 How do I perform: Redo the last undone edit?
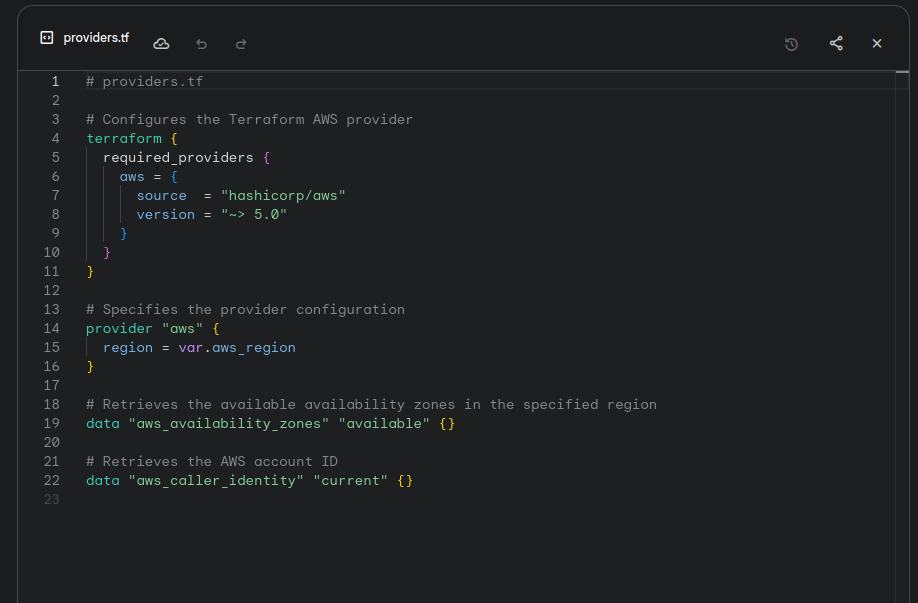[241, 44]
